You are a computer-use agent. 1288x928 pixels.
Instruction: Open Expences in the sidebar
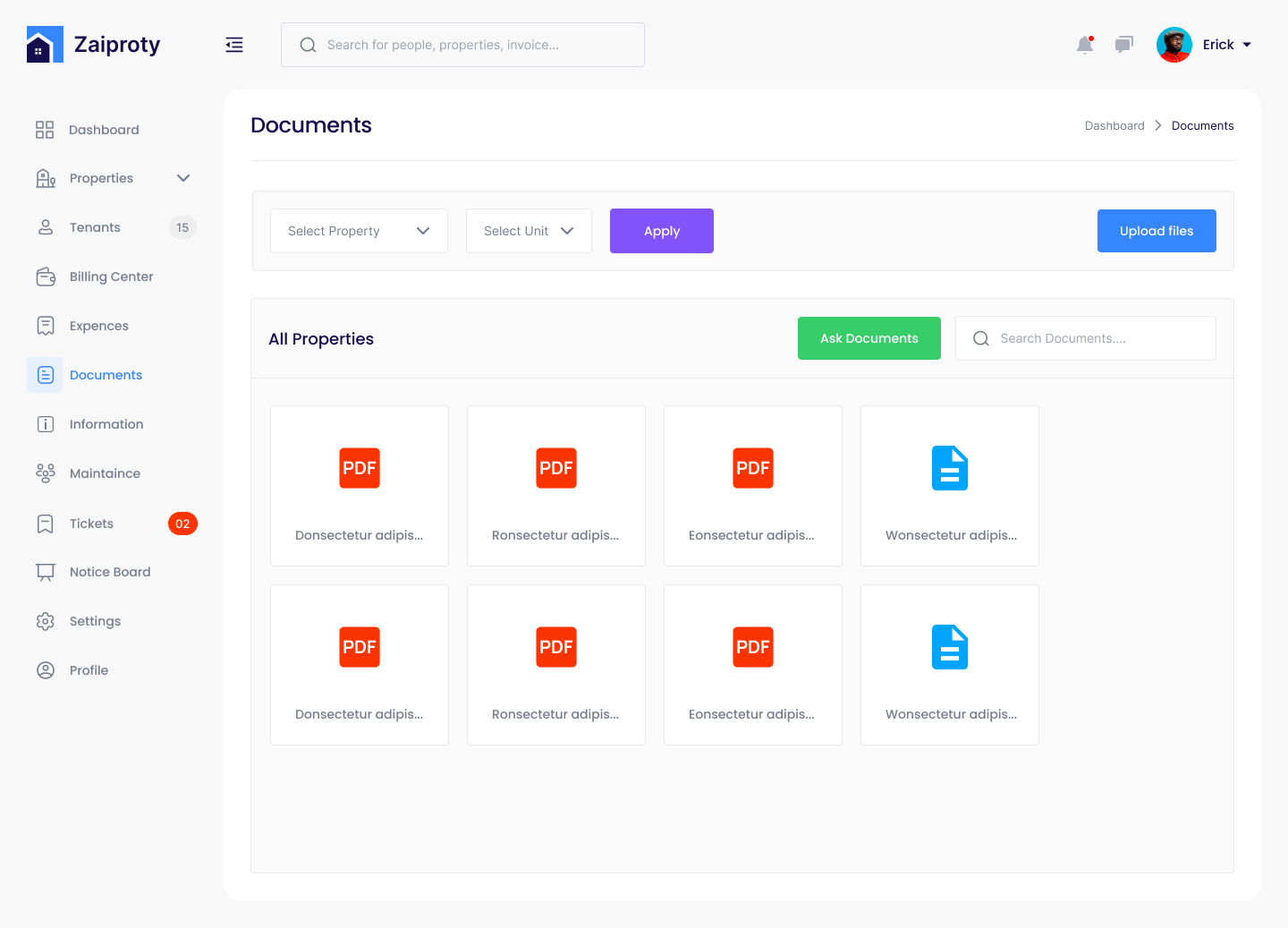pos(99,326)
